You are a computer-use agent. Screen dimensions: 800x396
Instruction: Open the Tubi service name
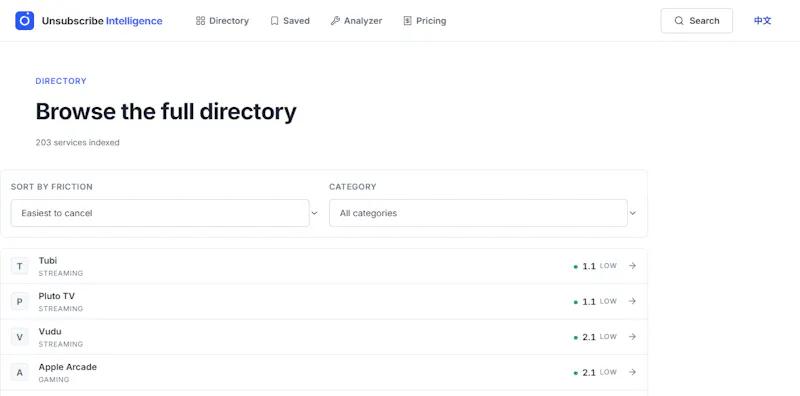point(48,261)
